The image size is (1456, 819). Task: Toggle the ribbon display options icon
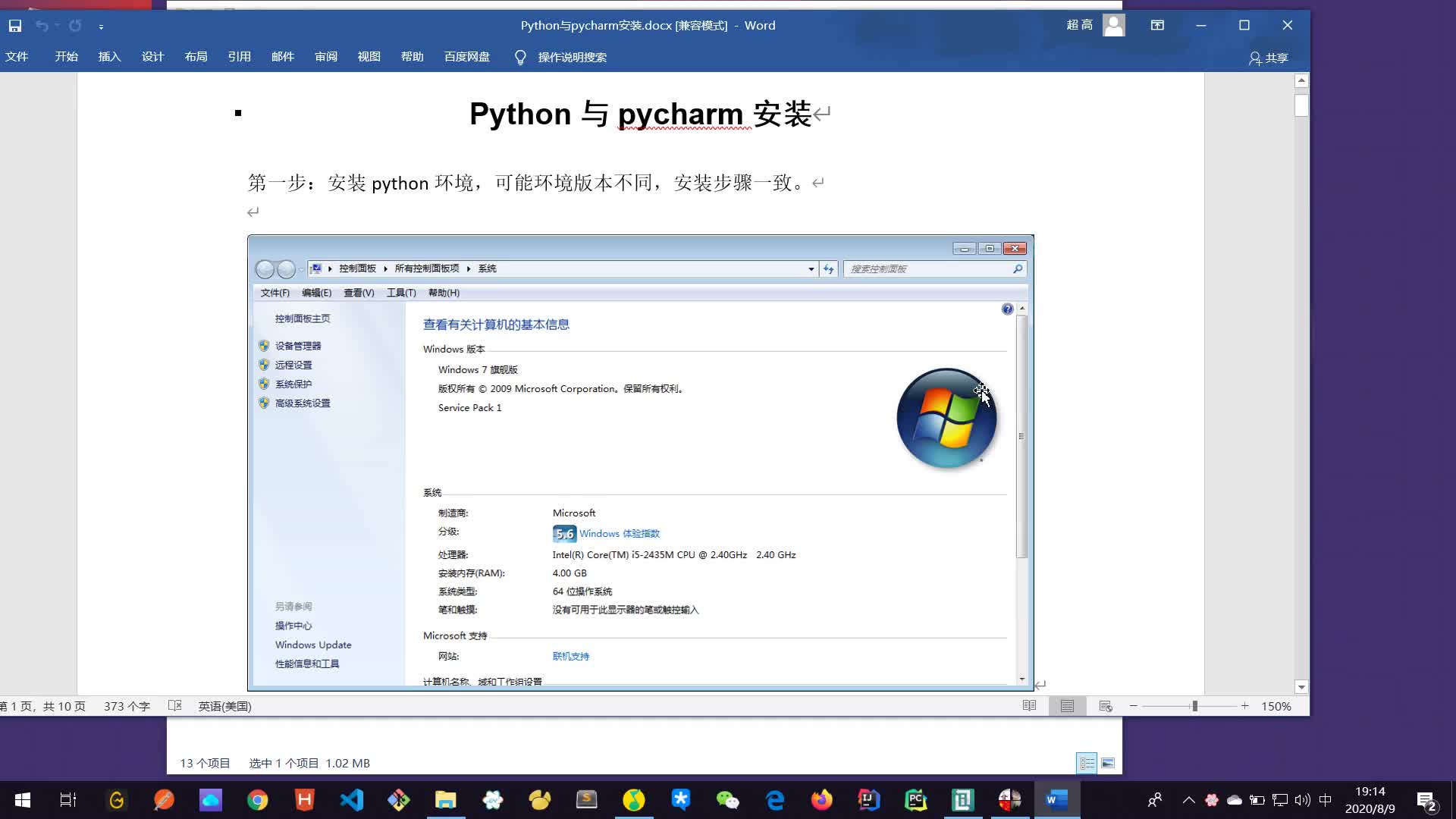(x=1157, y=25)
